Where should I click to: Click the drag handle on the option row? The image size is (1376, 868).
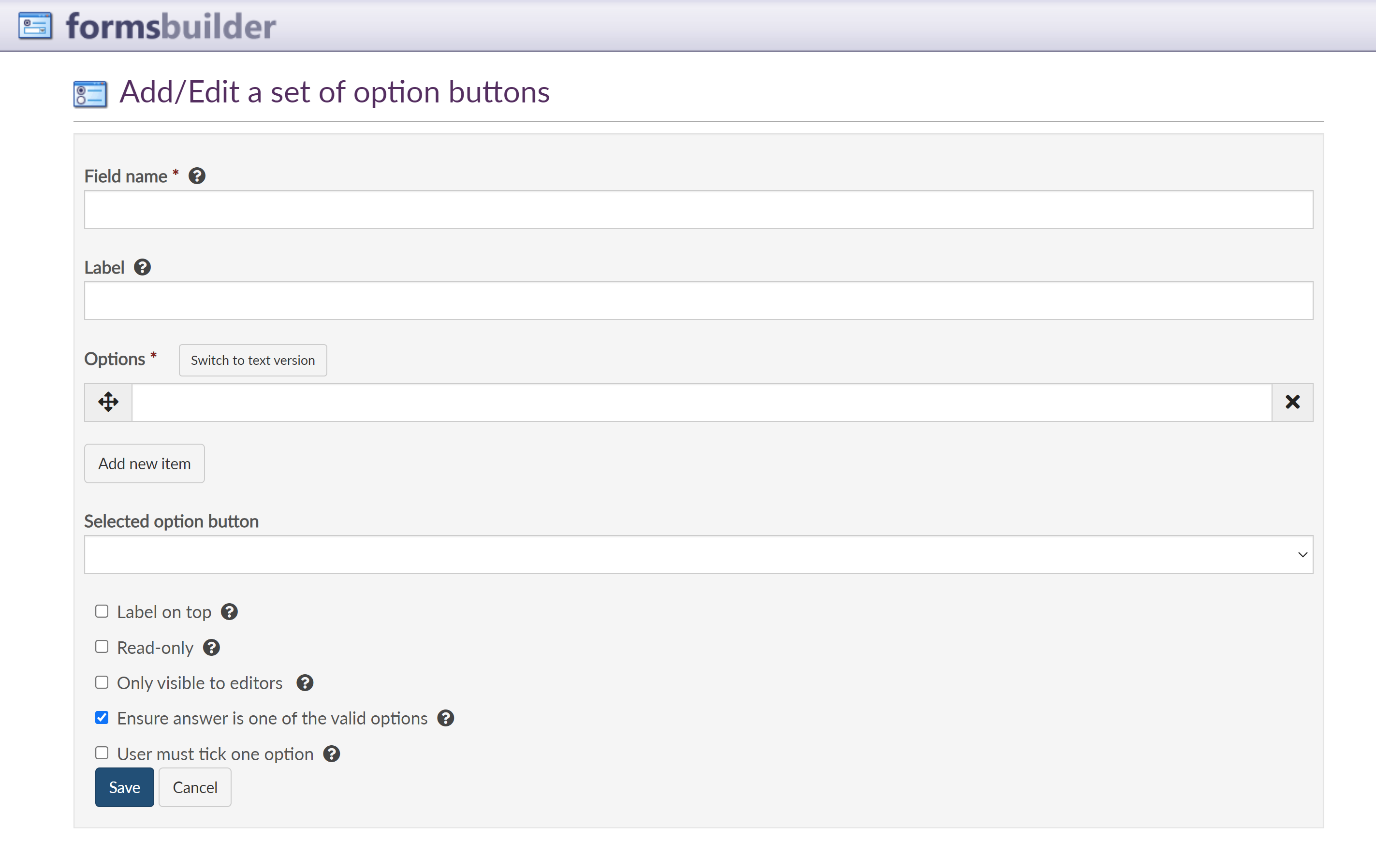click(108, 402)
